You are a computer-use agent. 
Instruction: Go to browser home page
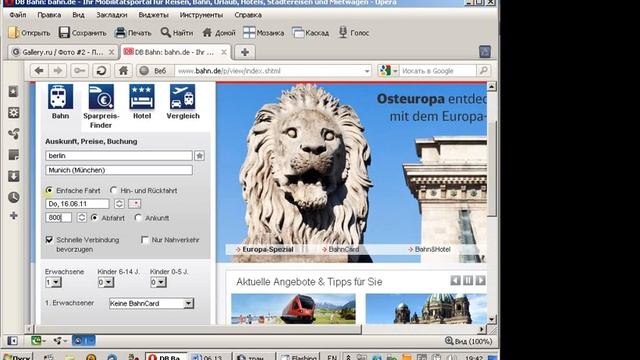point(123,71)
